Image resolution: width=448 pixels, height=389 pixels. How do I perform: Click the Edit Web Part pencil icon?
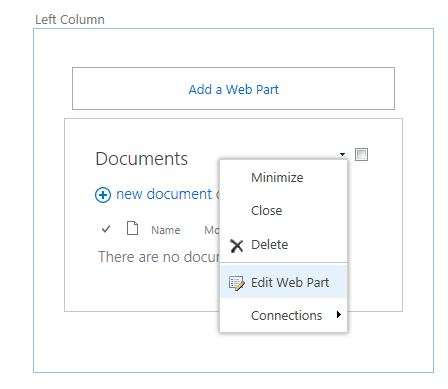[237, 283]
